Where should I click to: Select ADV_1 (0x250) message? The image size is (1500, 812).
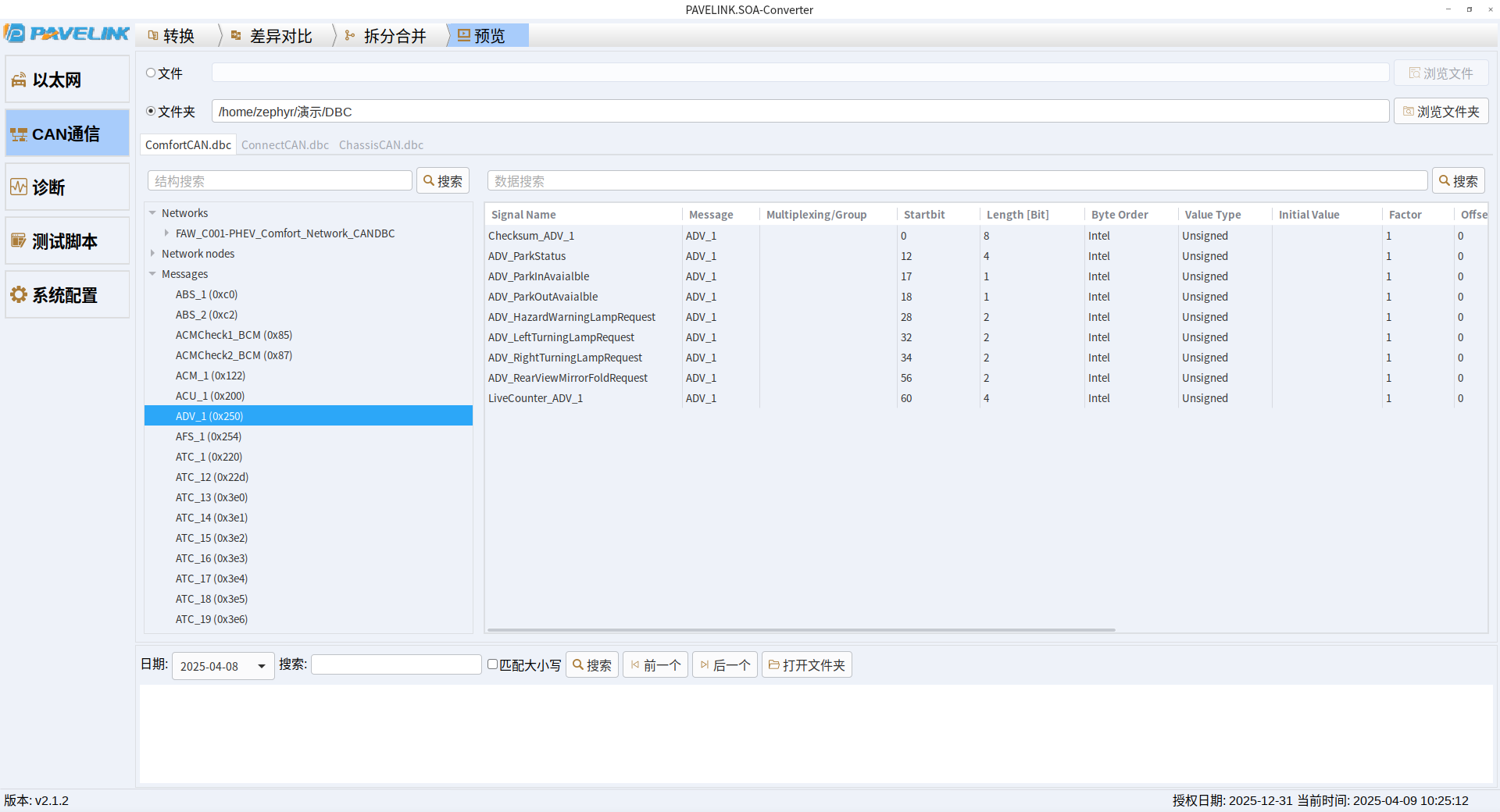pos(309,416)
